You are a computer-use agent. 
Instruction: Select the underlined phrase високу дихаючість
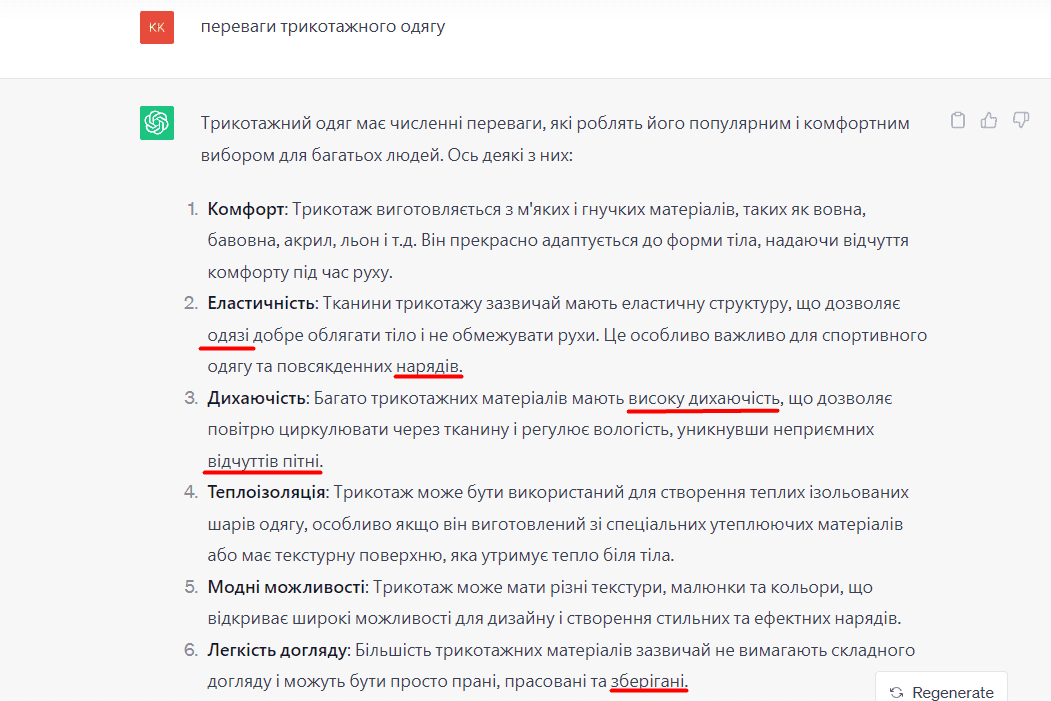pyautogui.click(x=703, y=400)
